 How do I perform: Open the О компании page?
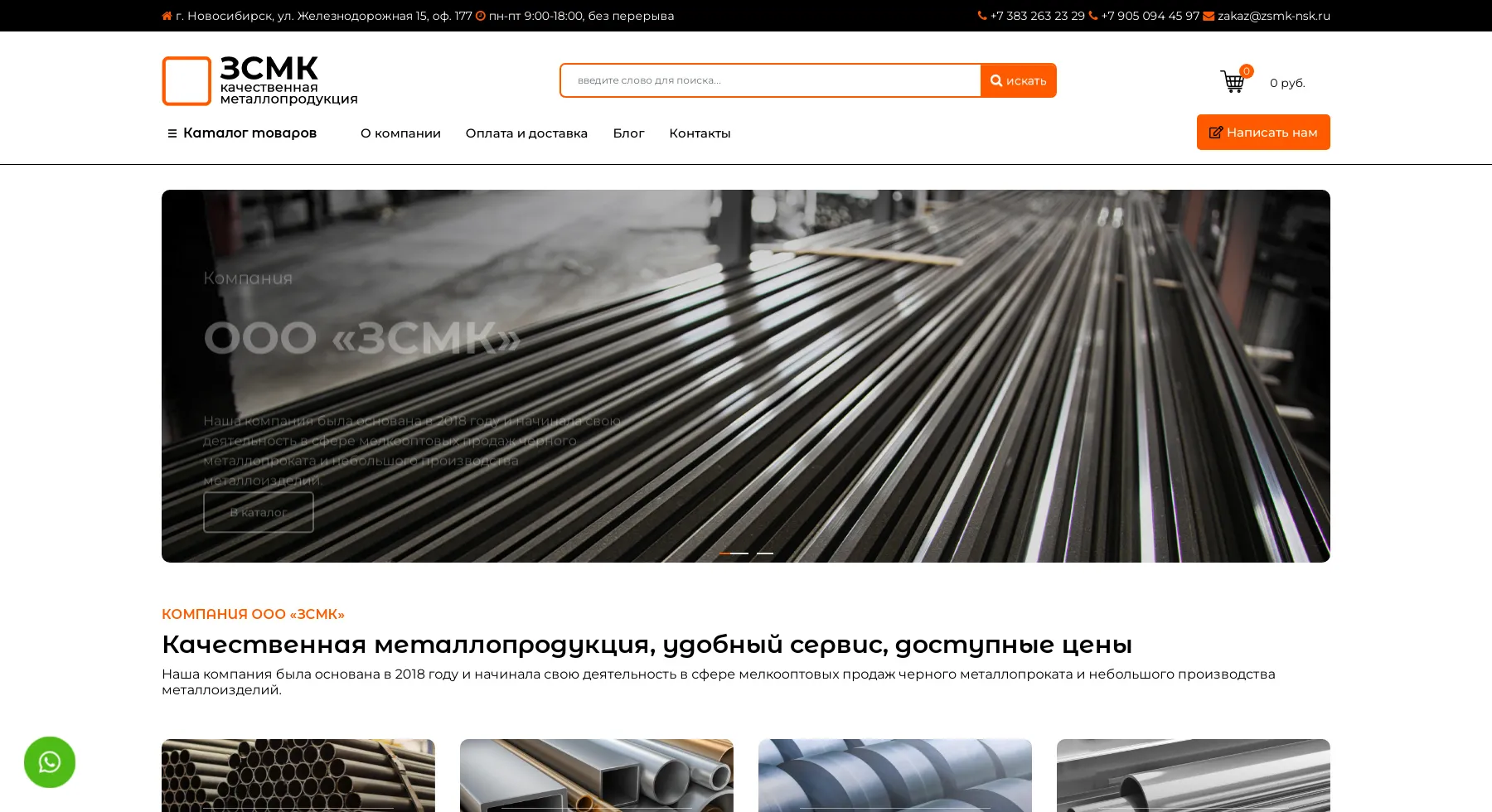tap(400, 133)
